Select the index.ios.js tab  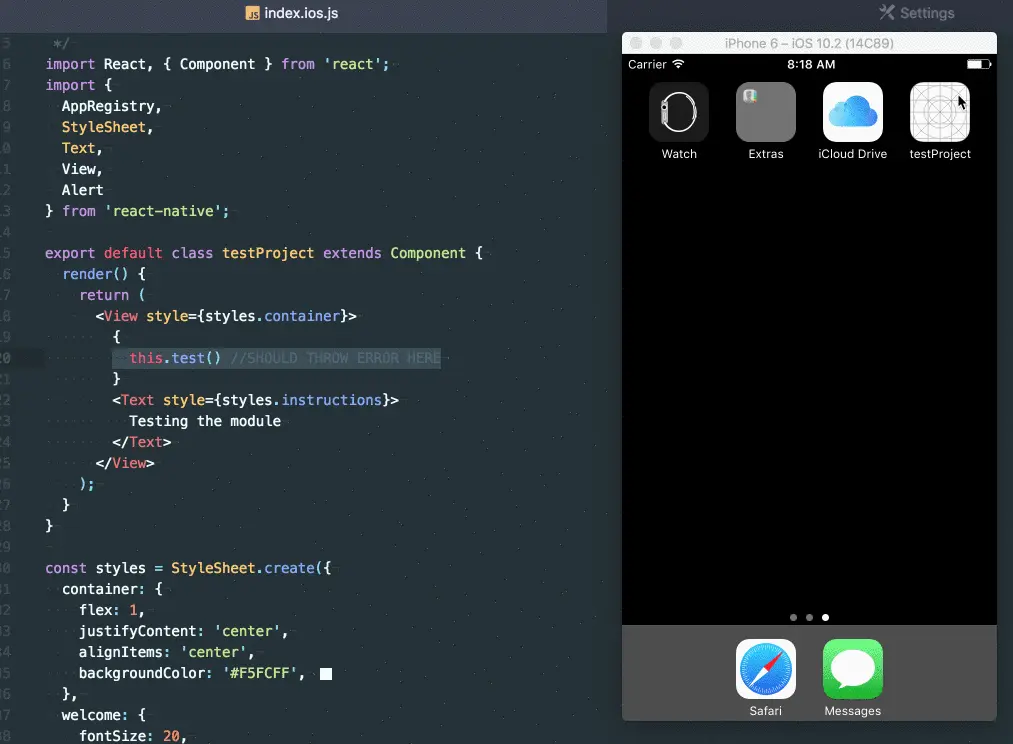pos(292,13)
